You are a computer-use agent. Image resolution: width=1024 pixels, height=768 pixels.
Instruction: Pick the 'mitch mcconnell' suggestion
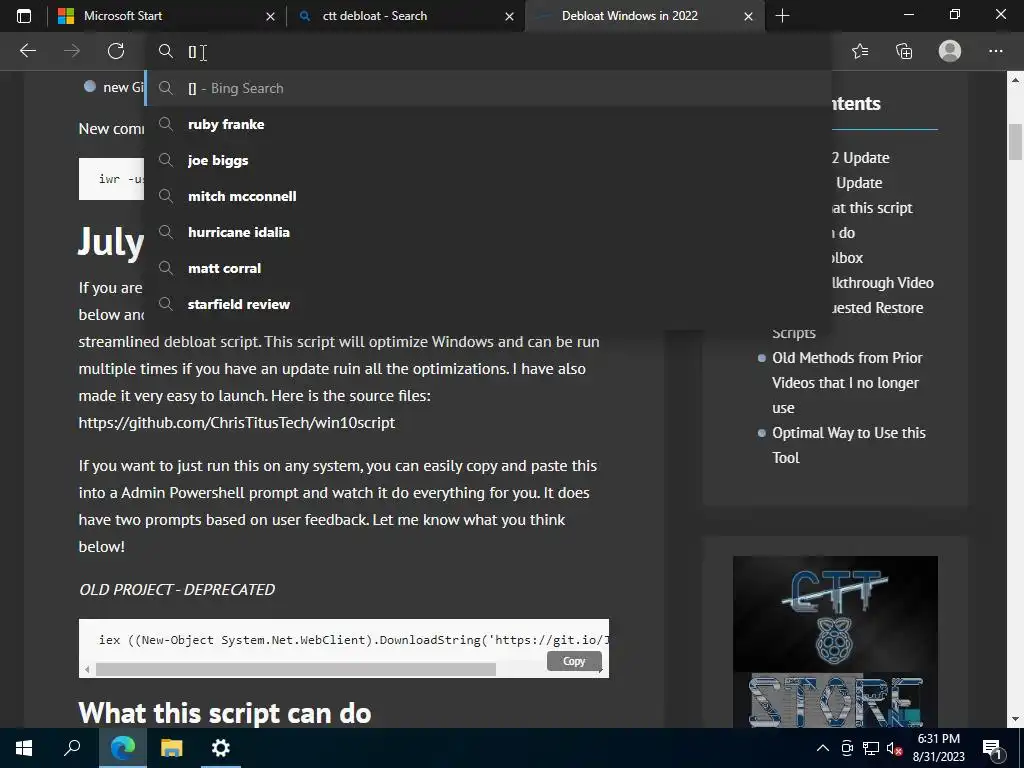tap(488, 196)
